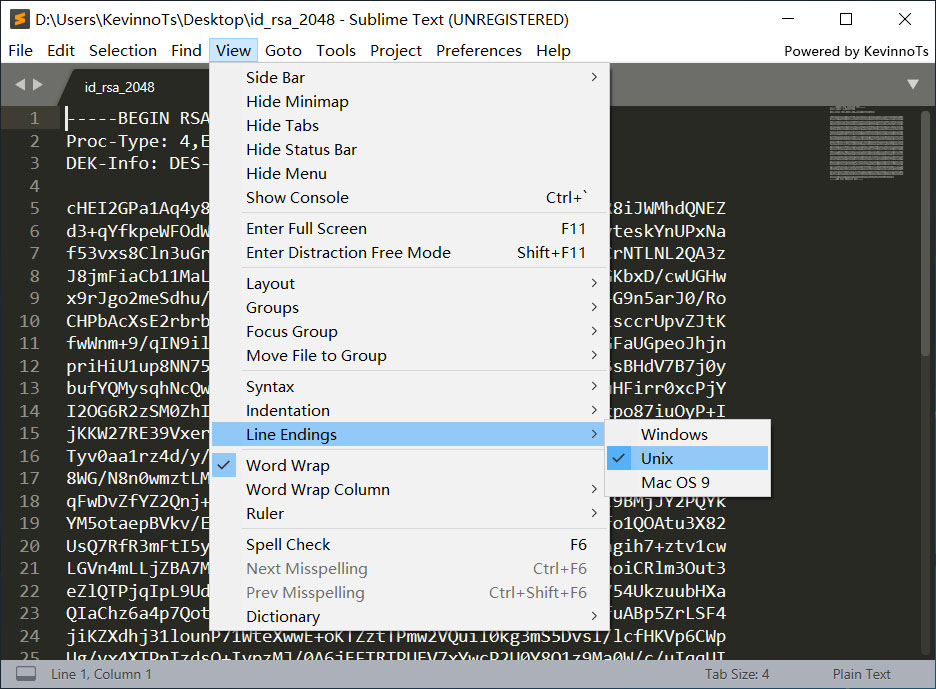The width and height of the screenshot is (936, 689).
Task: Select Mac OS 9 line endings
Action: pos(687,482)
